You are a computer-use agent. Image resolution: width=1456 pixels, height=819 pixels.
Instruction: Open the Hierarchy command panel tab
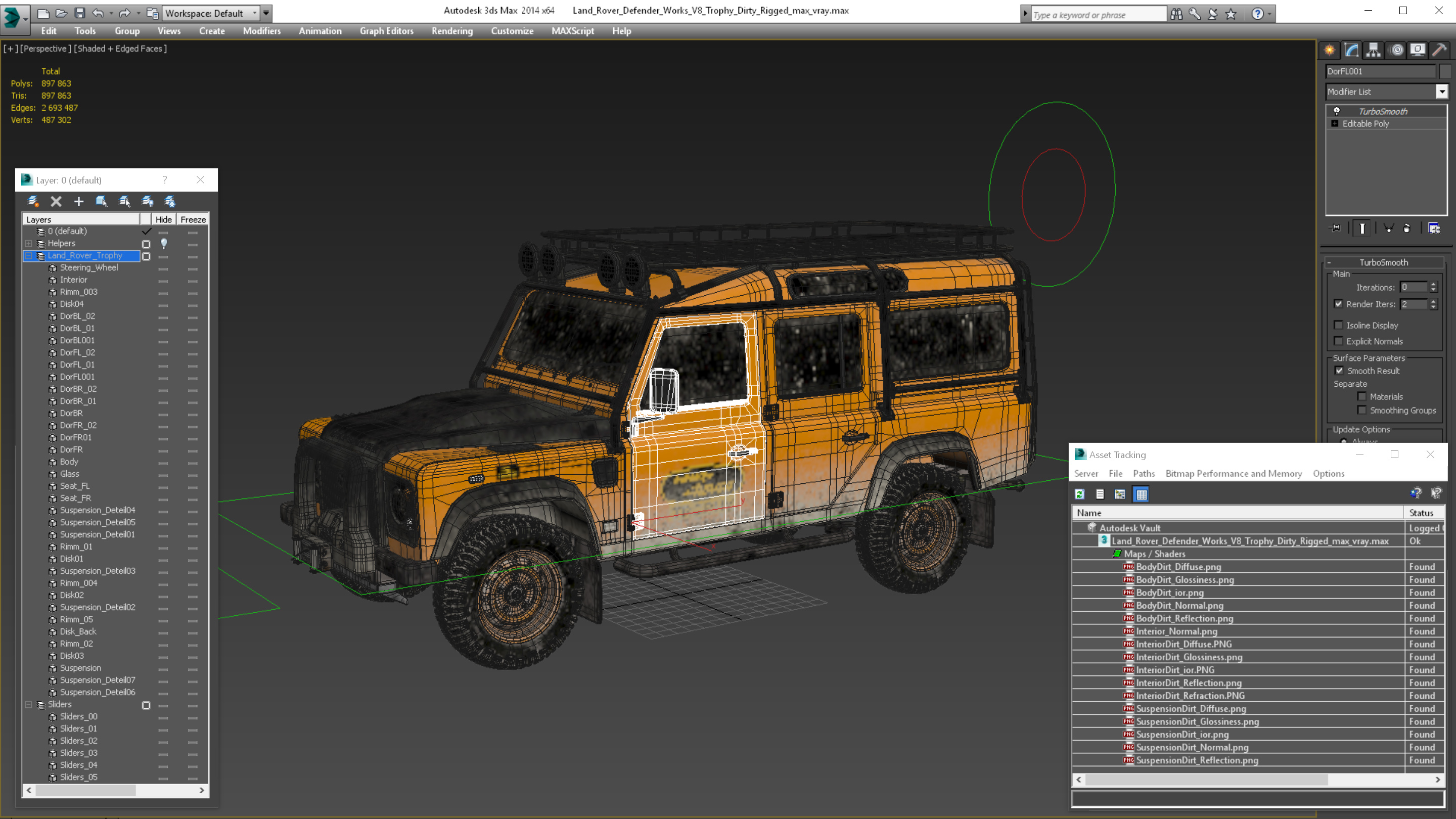(1374, 51)
